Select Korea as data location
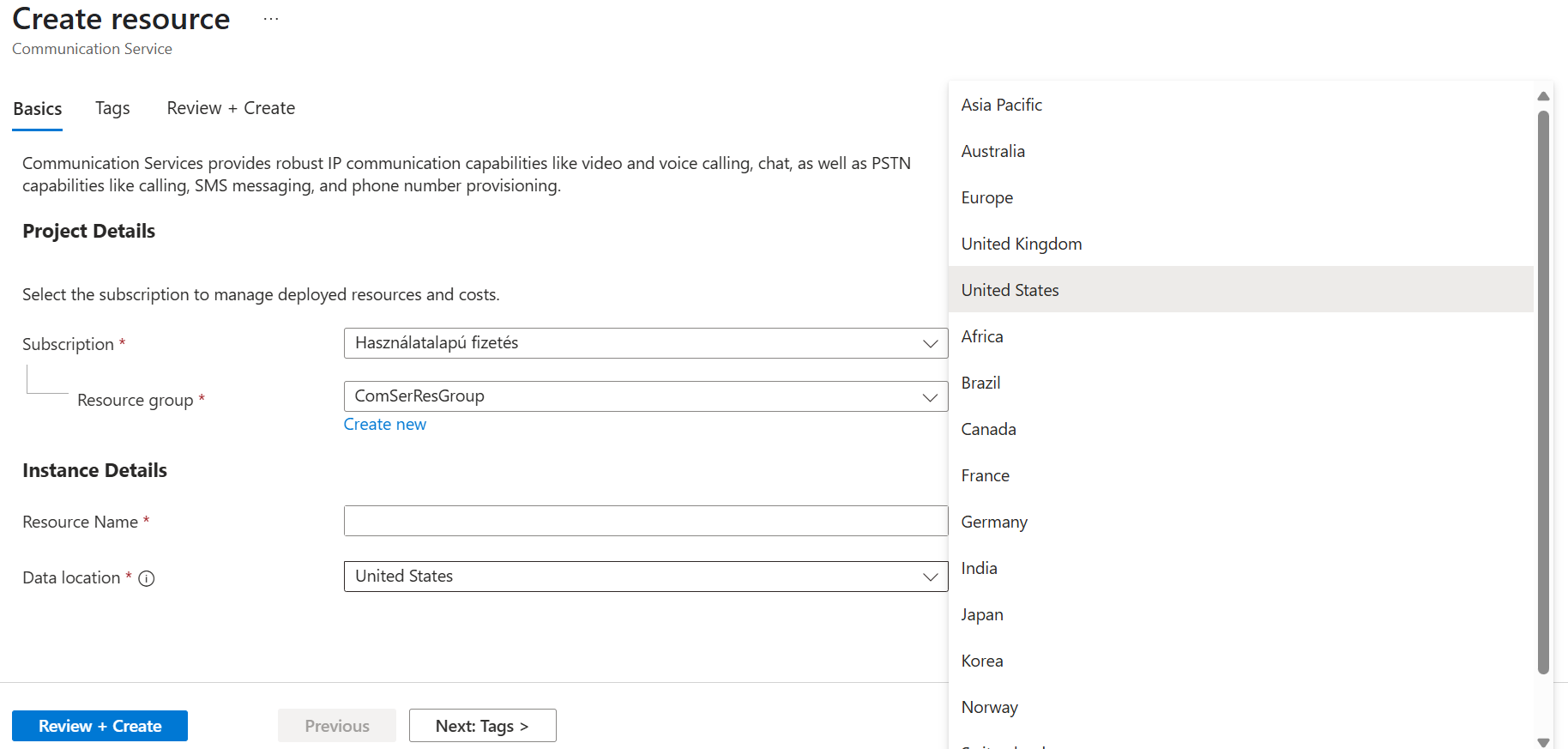The height and width of the screenshot is (749, 1568). [1241, 661]
